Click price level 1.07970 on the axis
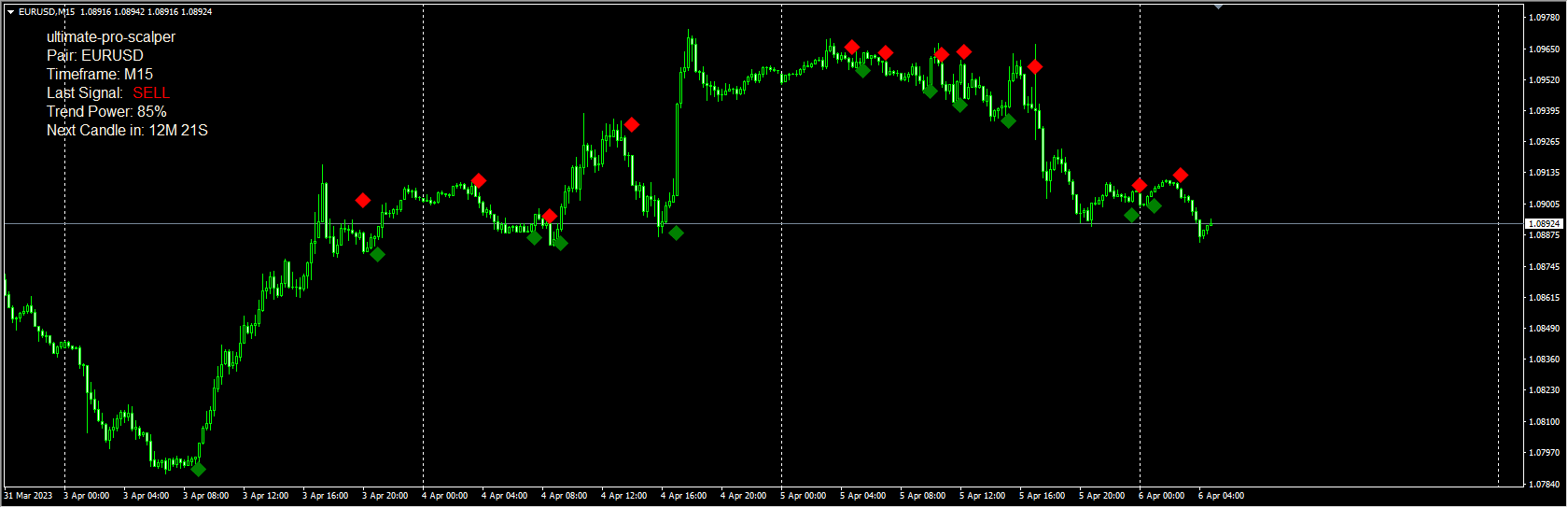 click(x=1545, y=453)
